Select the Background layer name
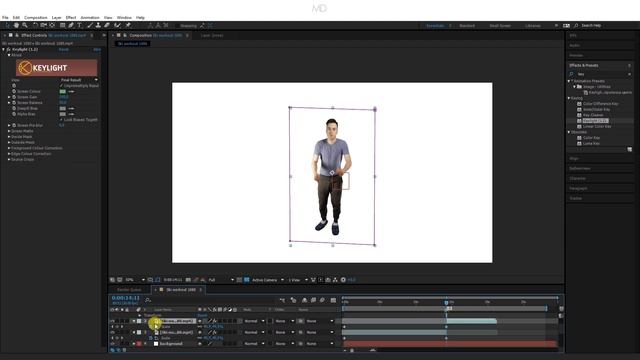640x360 pixels. (x=171, y=344)
